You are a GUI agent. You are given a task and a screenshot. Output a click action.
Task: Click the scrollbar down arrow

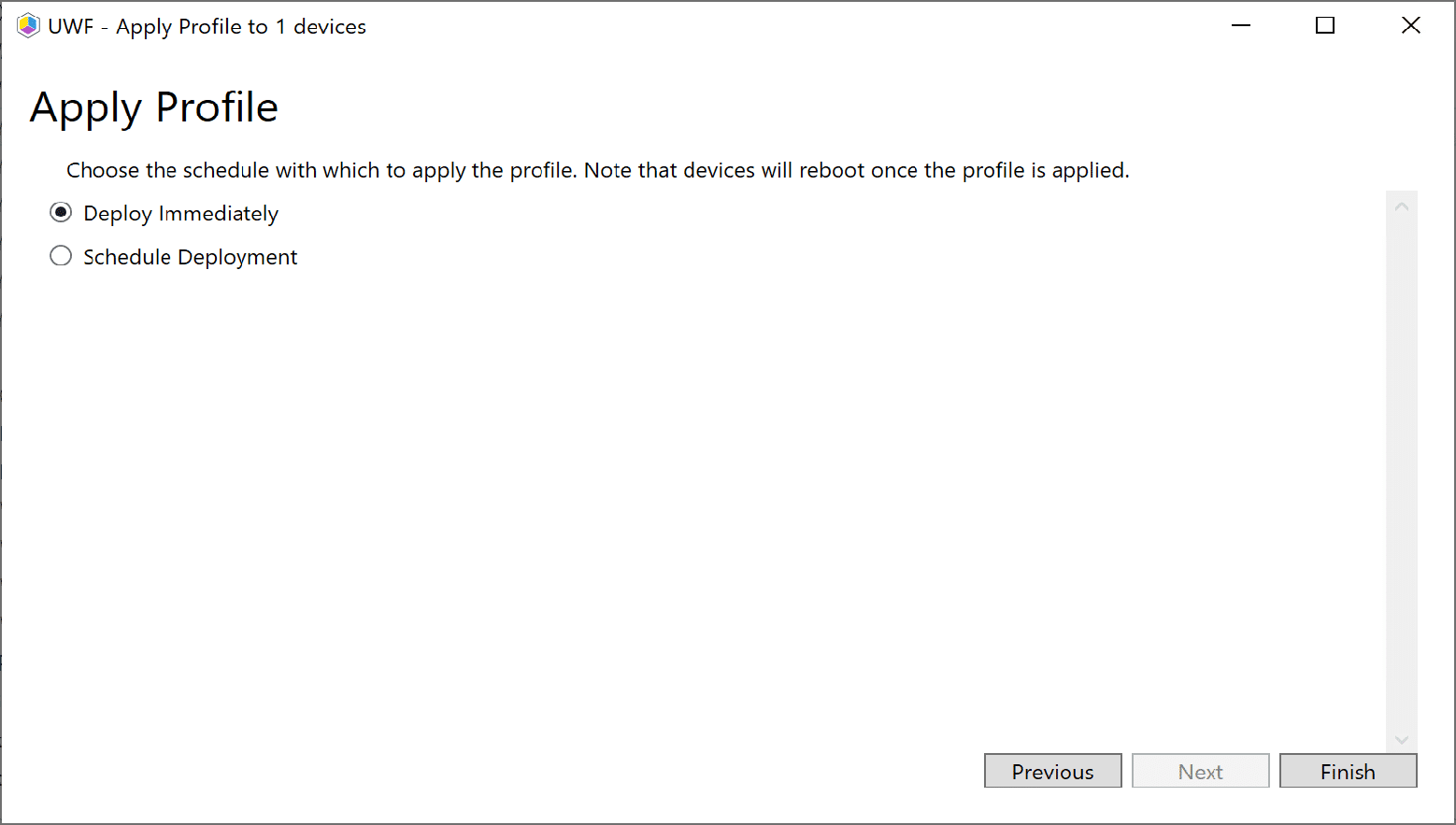pos(1401,739)
